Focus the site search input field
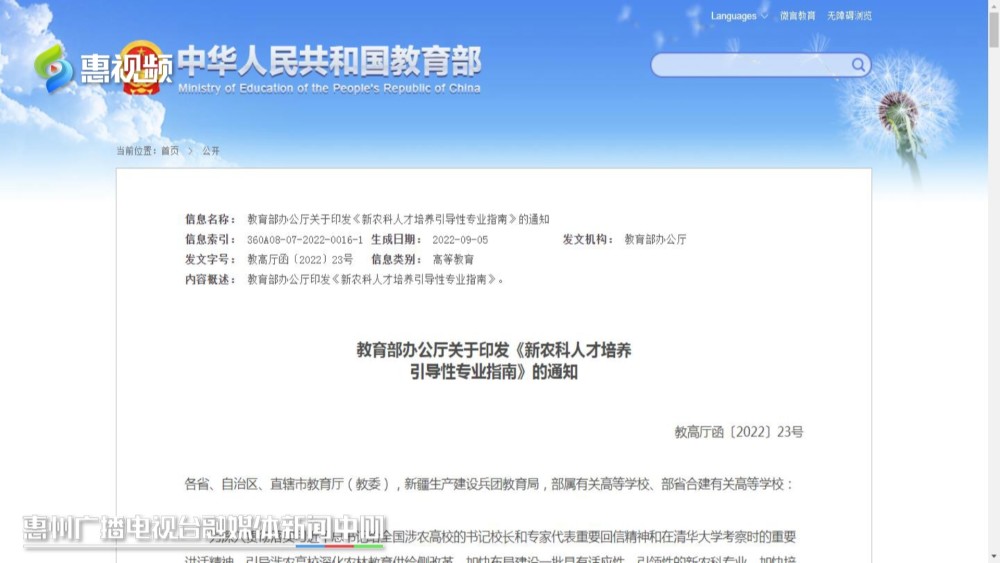The height and width of the screenshot is (563, 1000). click(x=750, y=65)
